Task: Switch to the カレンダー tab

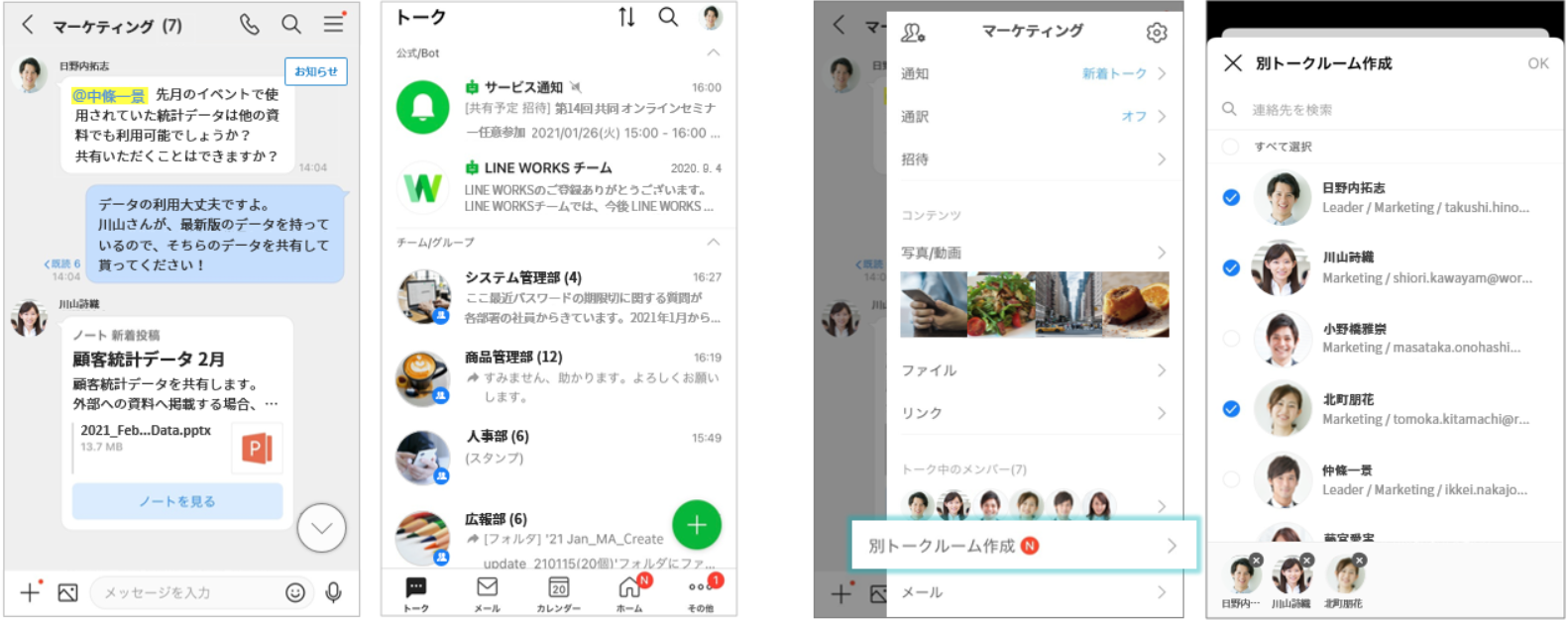Action: [558, 592]
